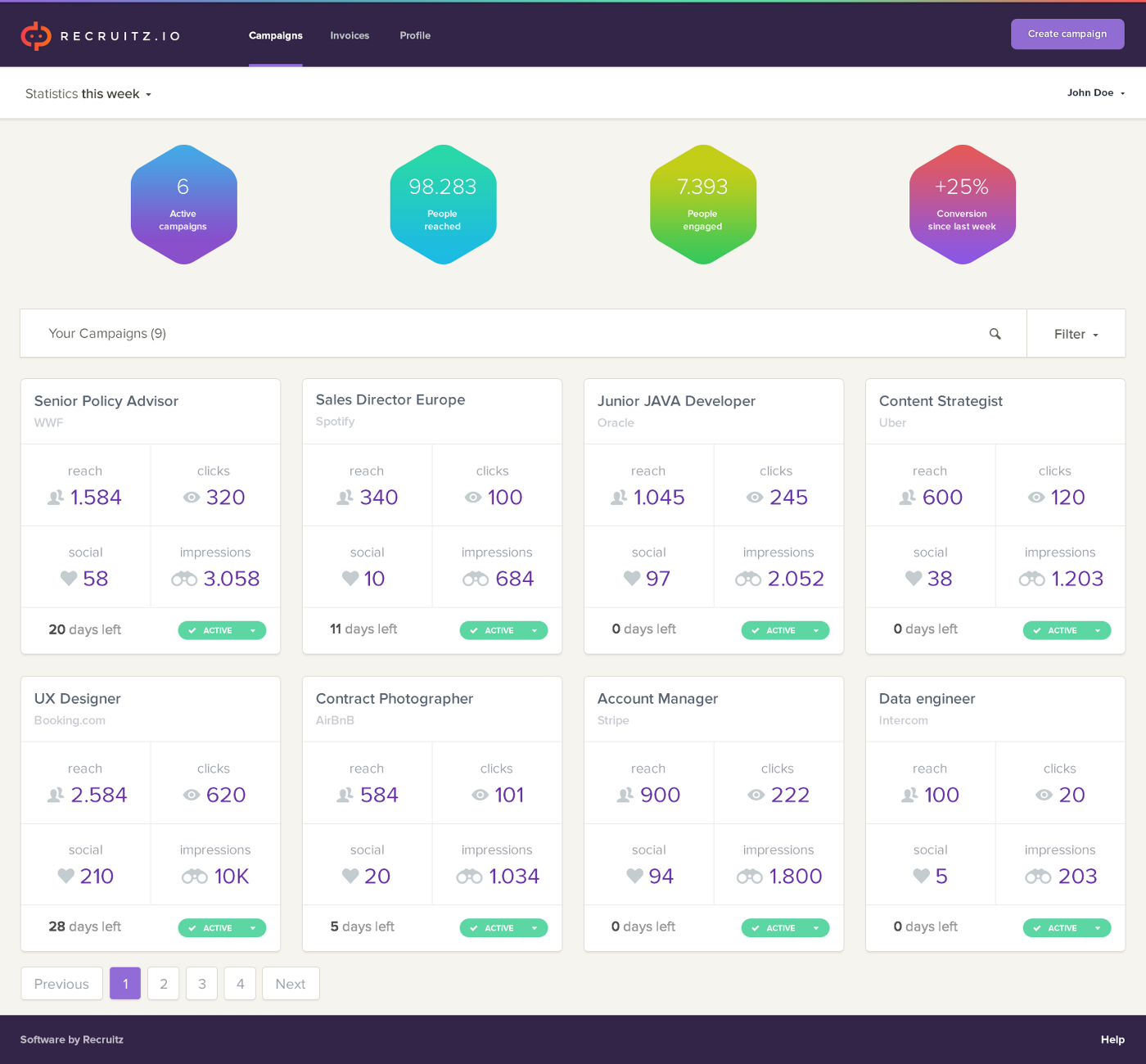Open the Data engineer campaign title
The width and height of the screenshot is (1146, 1064).
point(927,699)
